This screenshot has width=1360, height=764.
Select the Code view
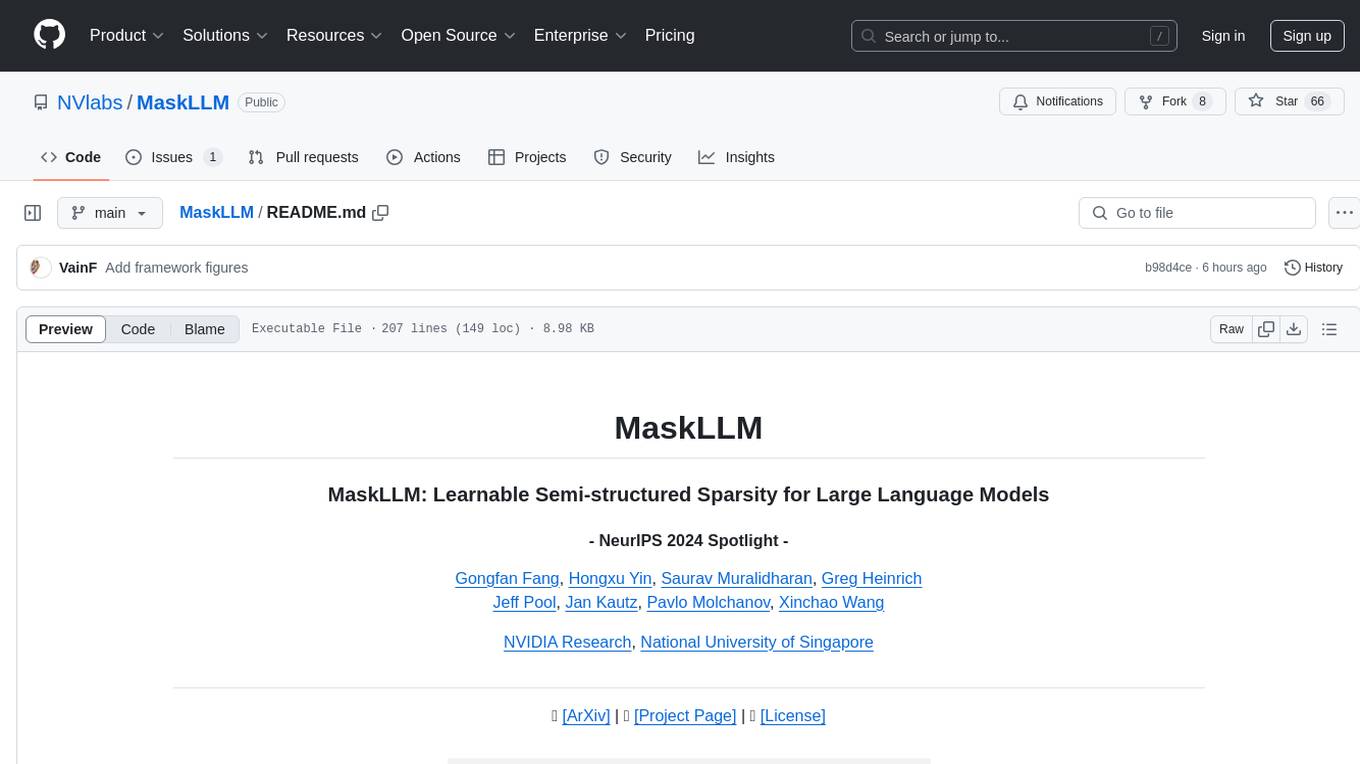pyautogui.click(x=138, y=329)
